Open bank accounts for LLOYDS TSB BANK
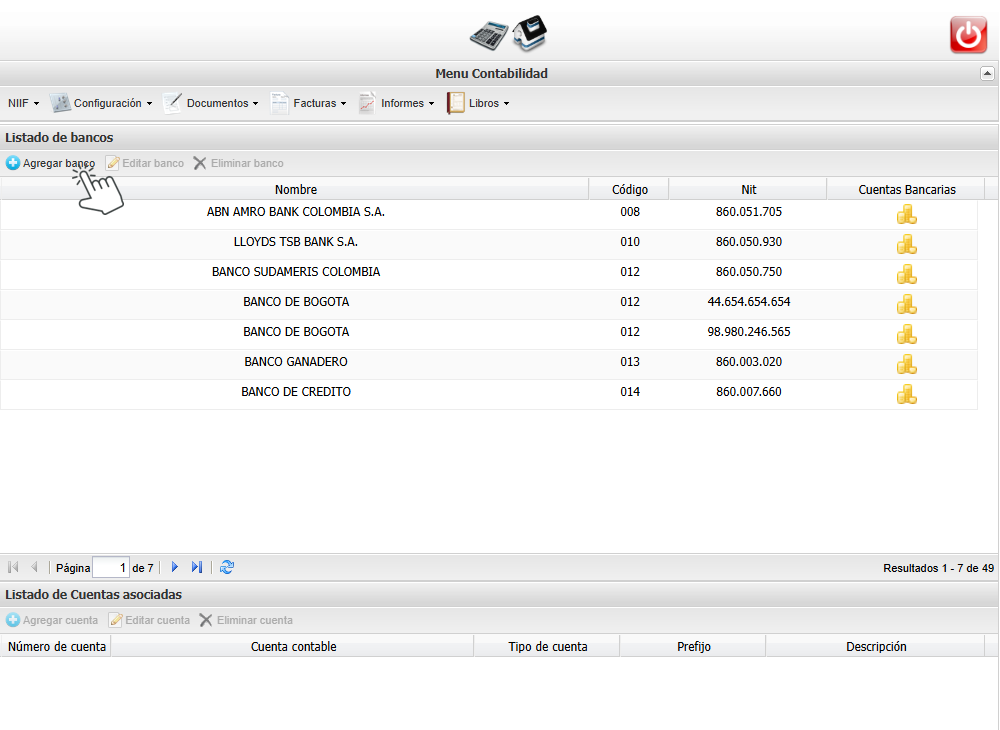This screenshot has width=1000, height=730. pyautogui.click(x=906, y=244)
